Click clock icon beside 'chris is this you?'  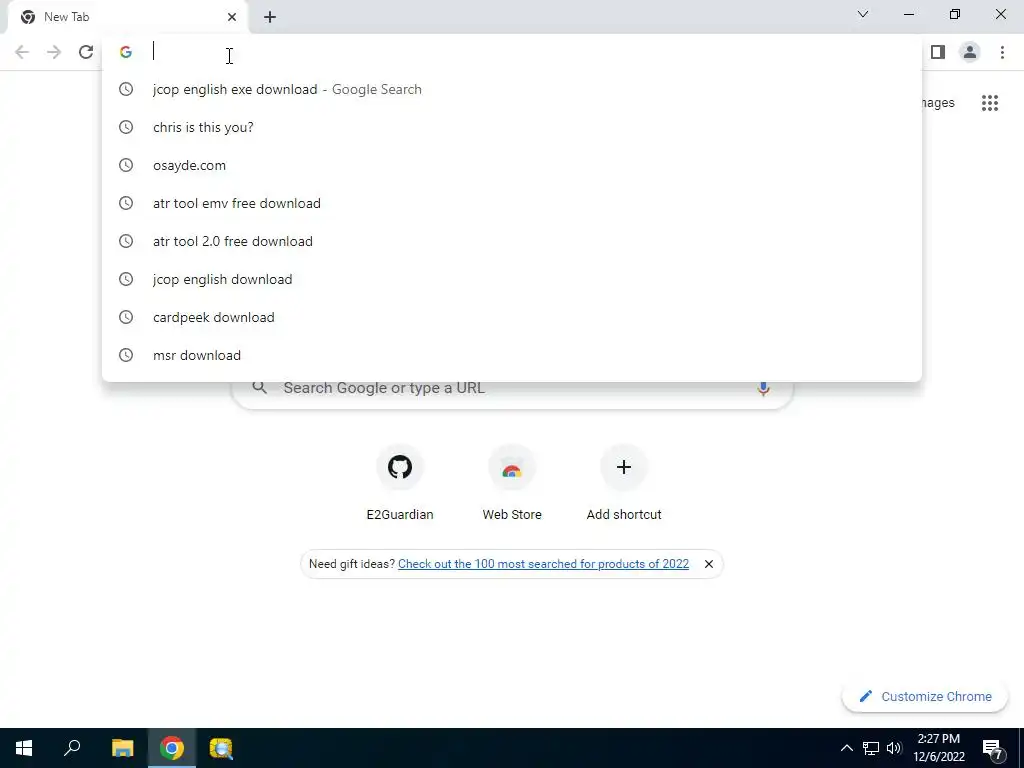[126, 127]
